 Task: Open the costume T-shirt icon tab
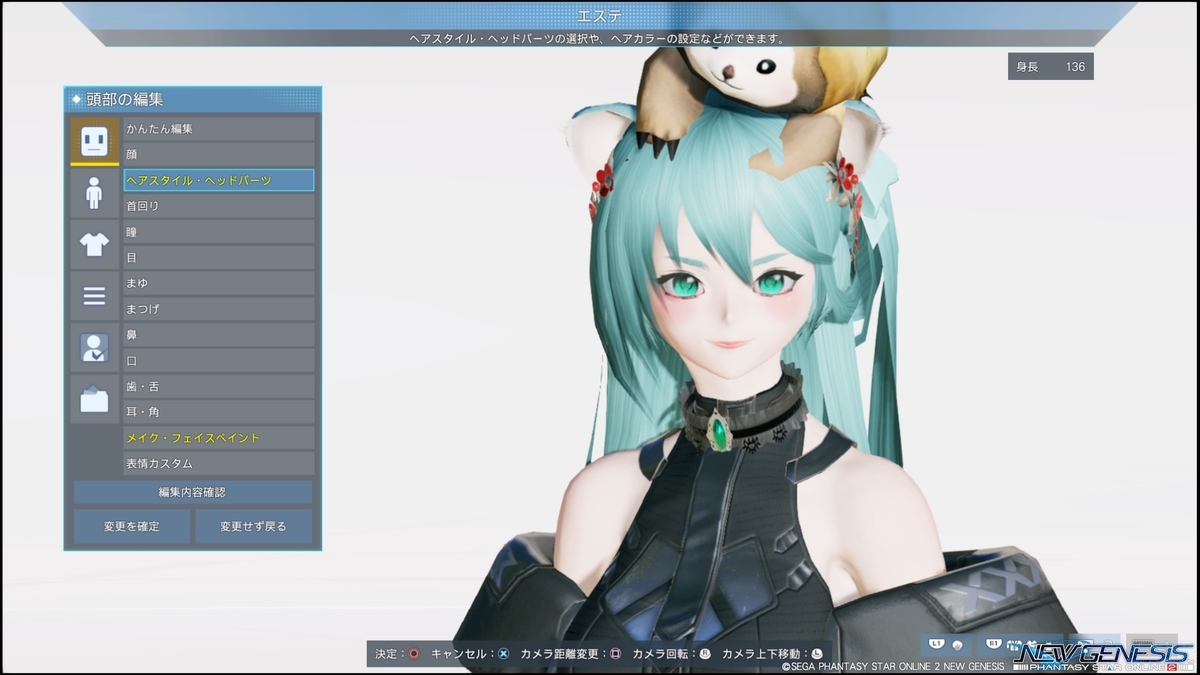point(94,244)
